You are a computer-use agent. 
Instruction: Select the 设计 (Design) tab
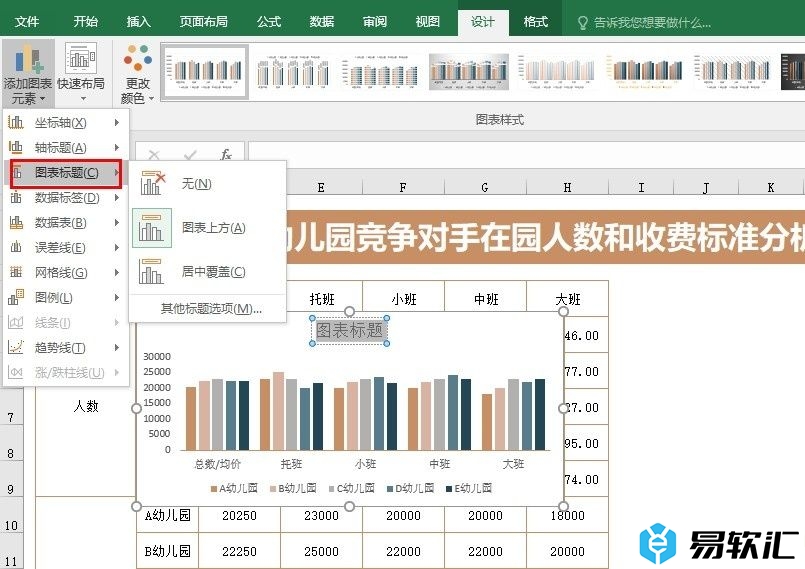point(483,22)
